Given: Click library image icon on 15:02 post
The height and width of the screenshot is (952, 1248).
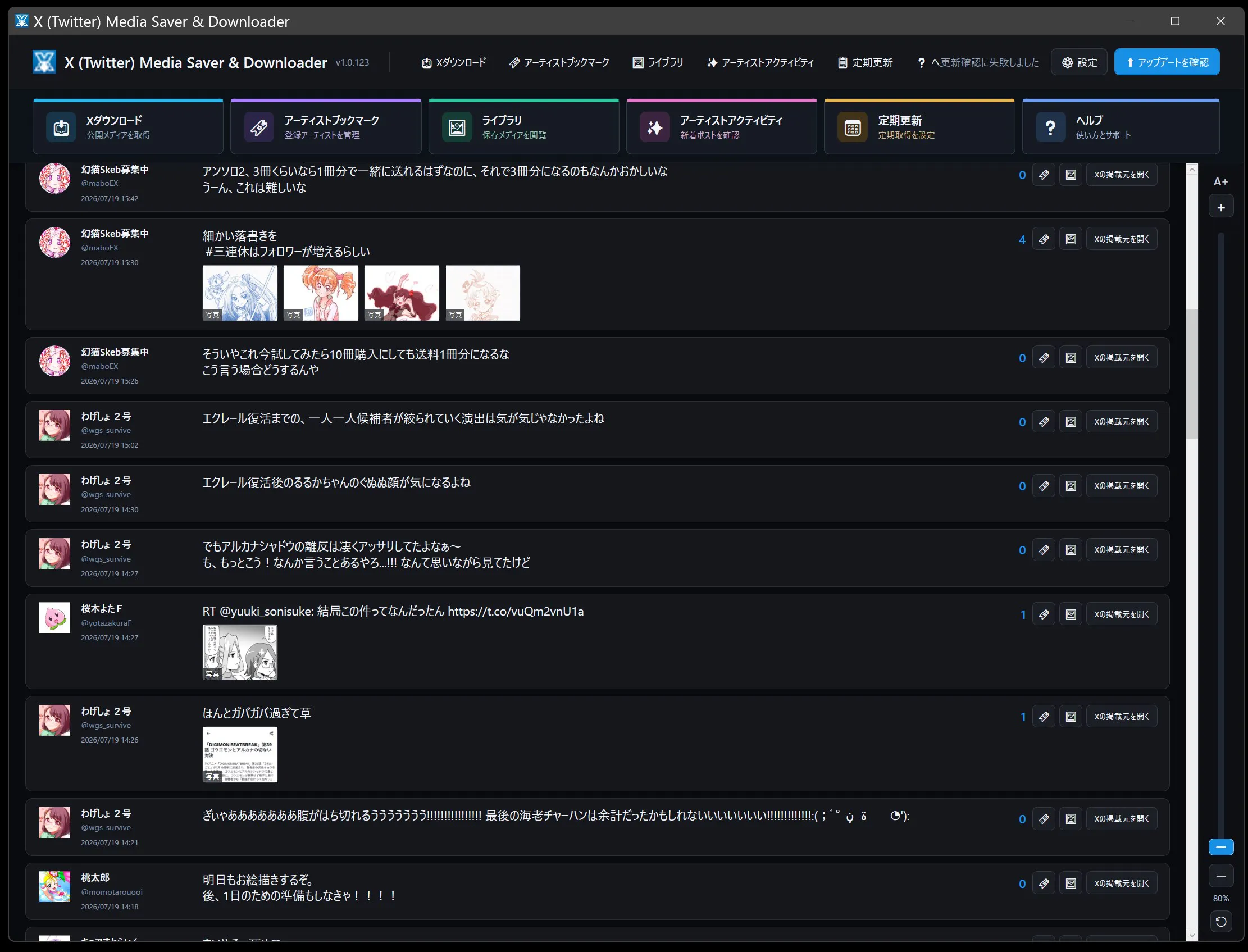Looking at the screenshot, I should point(1071,422).
